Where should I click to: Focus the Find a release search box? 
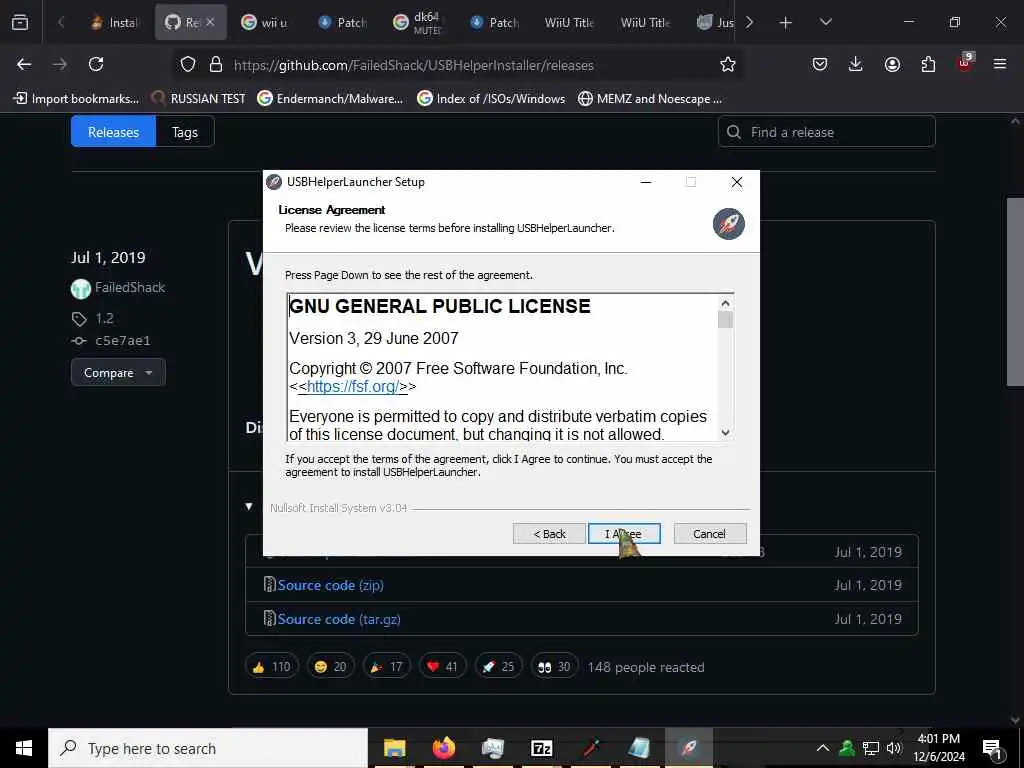[827, 132]
